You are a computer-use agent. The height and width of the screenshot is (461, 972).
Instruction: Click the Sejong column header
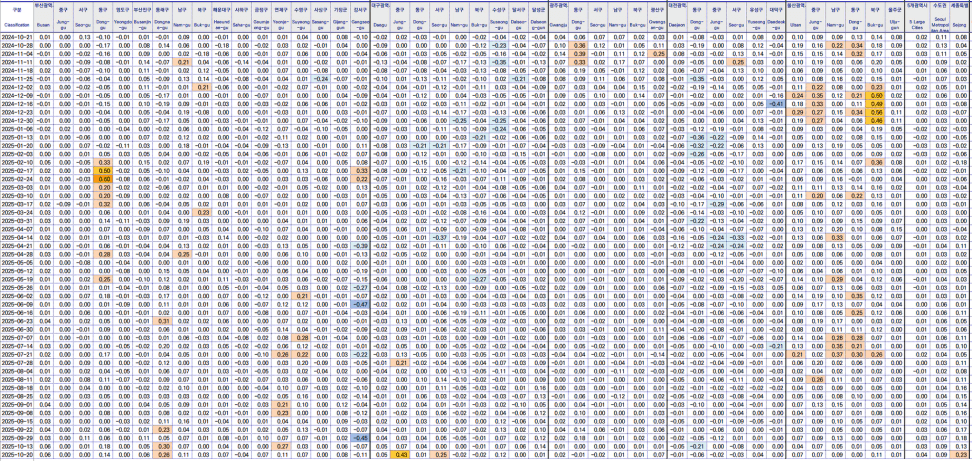(959, 20)
